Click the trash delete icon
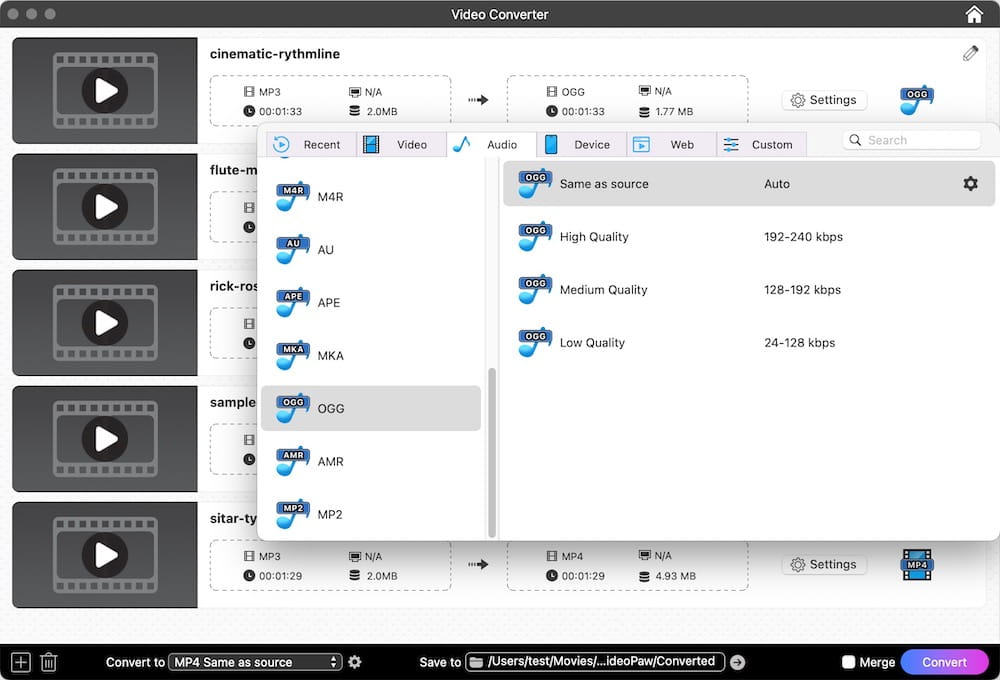Viewport: 1000px width, 680px height. 48,662
